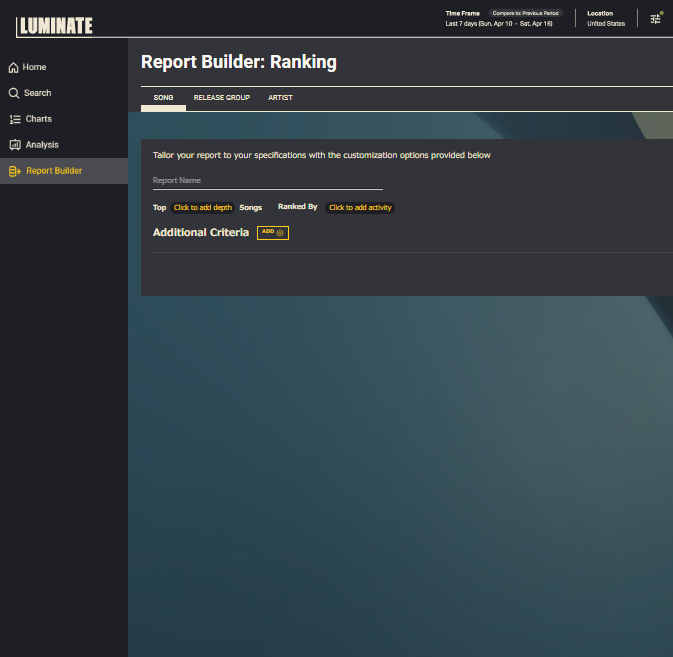Click the Charts list icon
This screenshot has height=657, width=673.
pyautogui.click(x=13, y=119)
